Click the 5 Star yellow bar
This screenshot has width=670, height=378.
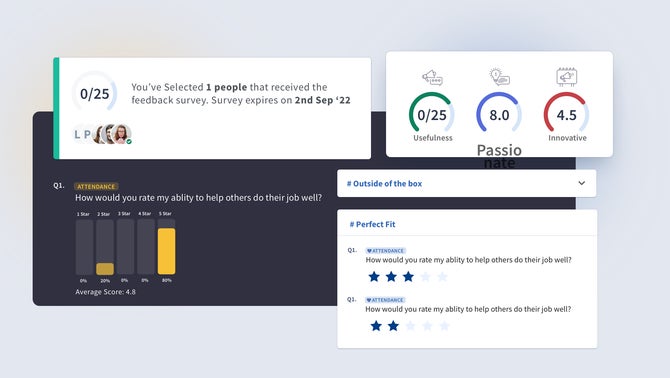[166, 251]
